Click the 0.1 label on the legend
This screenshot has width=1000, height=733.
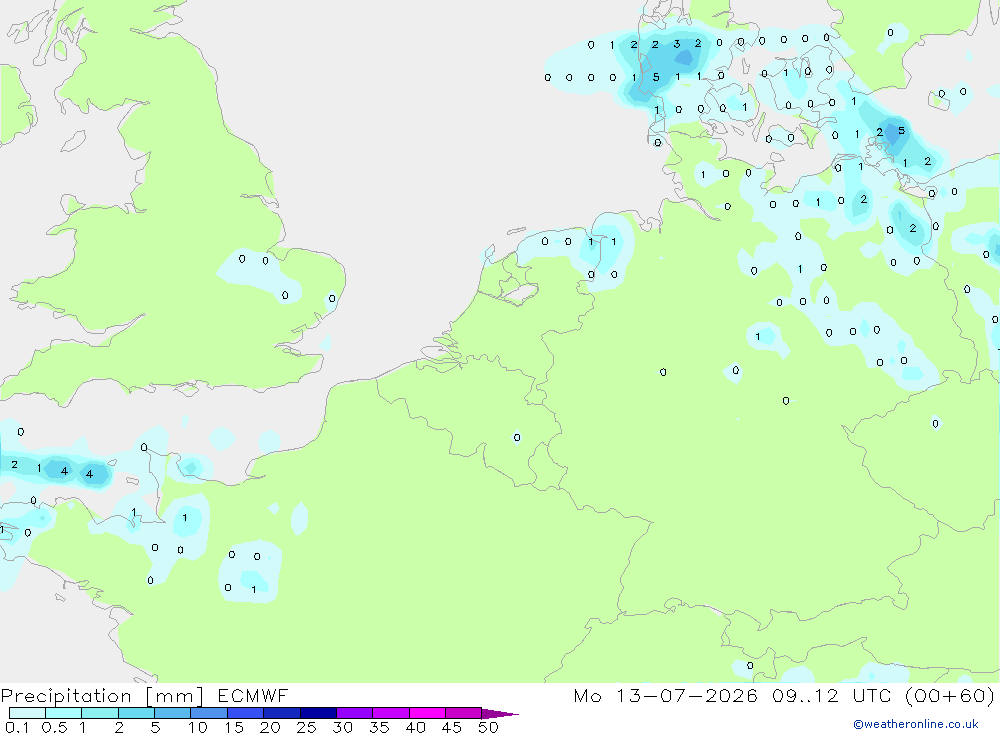tap(17, 727)
